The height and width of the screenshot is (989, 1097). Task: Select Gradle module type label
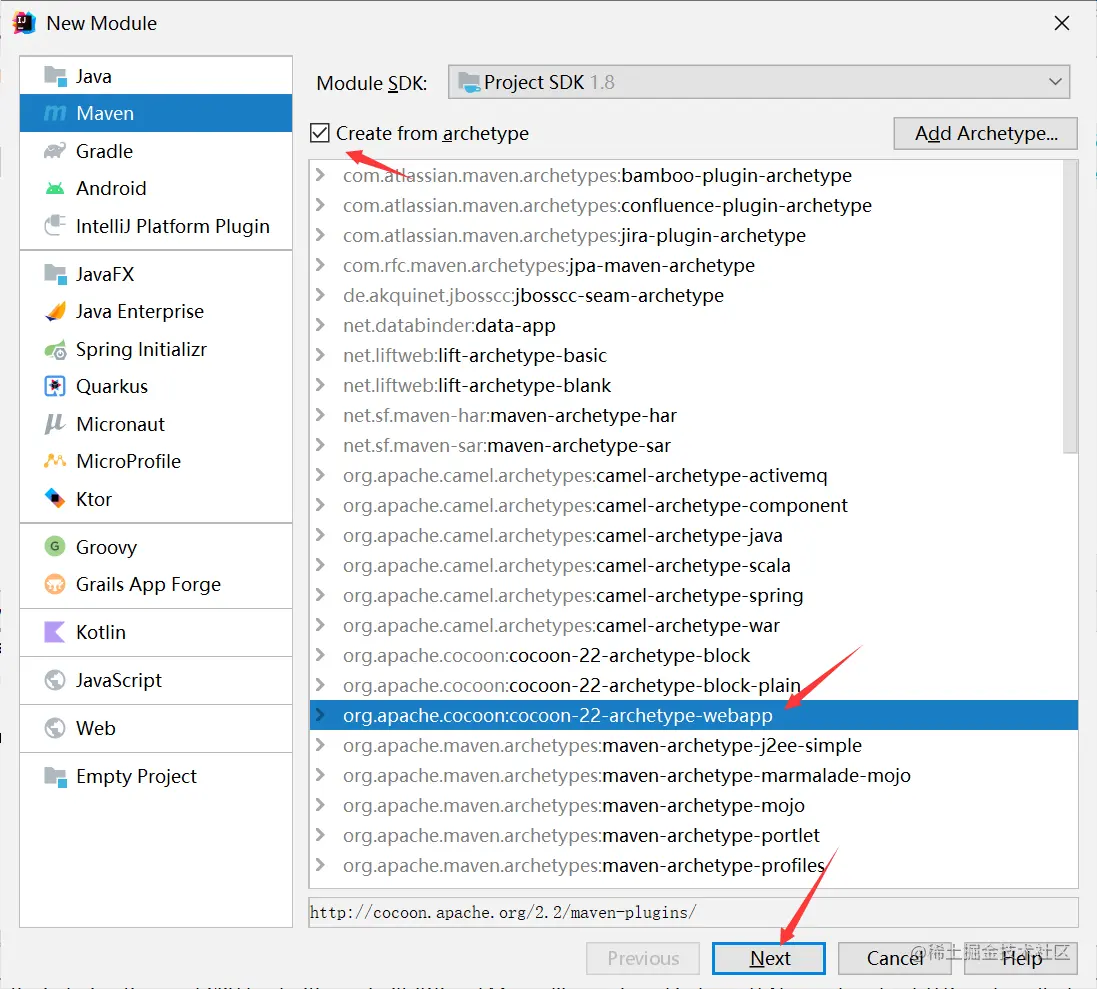pos(104,151)
